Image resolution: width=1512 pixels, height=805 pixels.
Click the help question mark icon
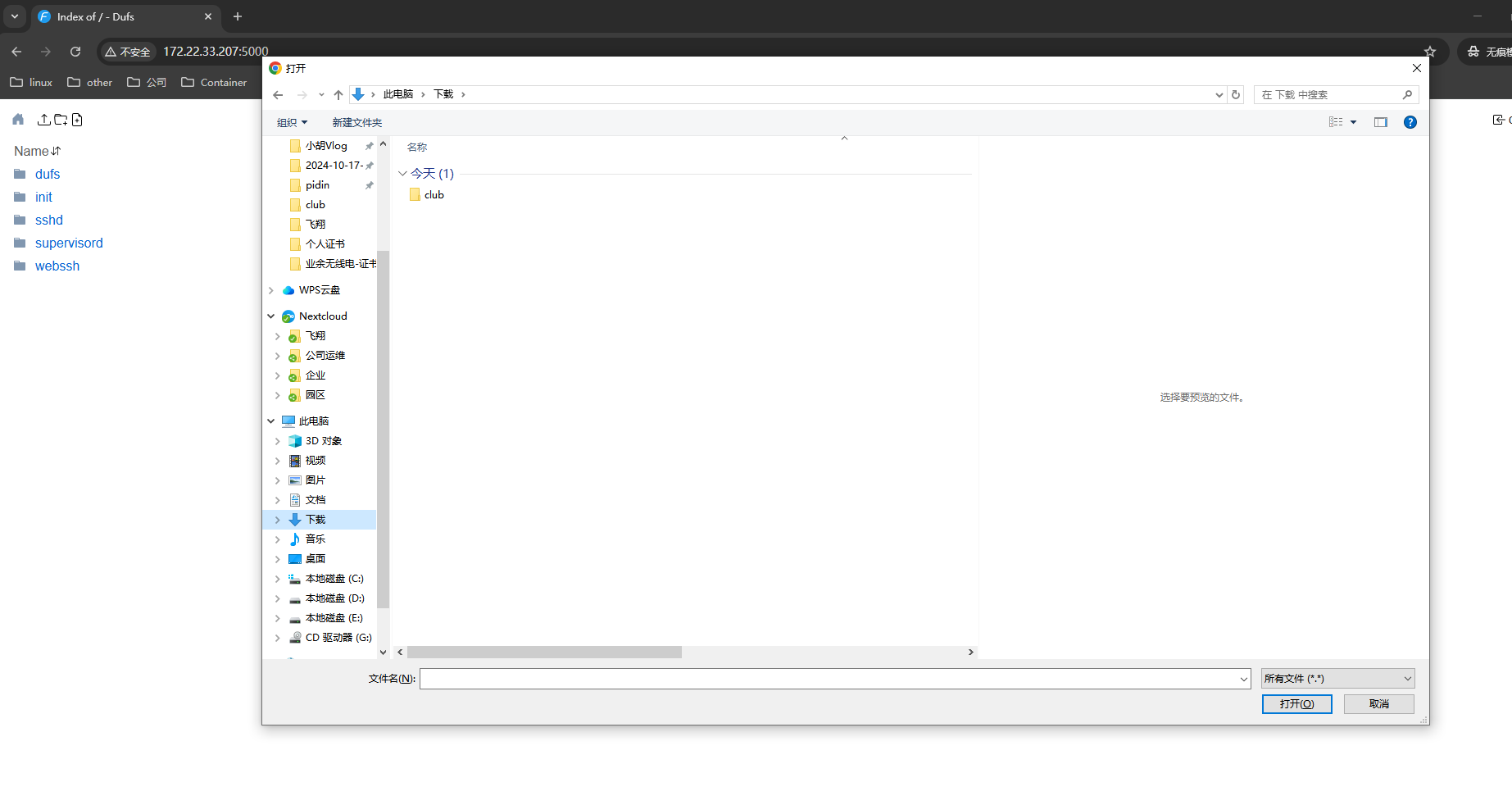(x=1410, y=122)
